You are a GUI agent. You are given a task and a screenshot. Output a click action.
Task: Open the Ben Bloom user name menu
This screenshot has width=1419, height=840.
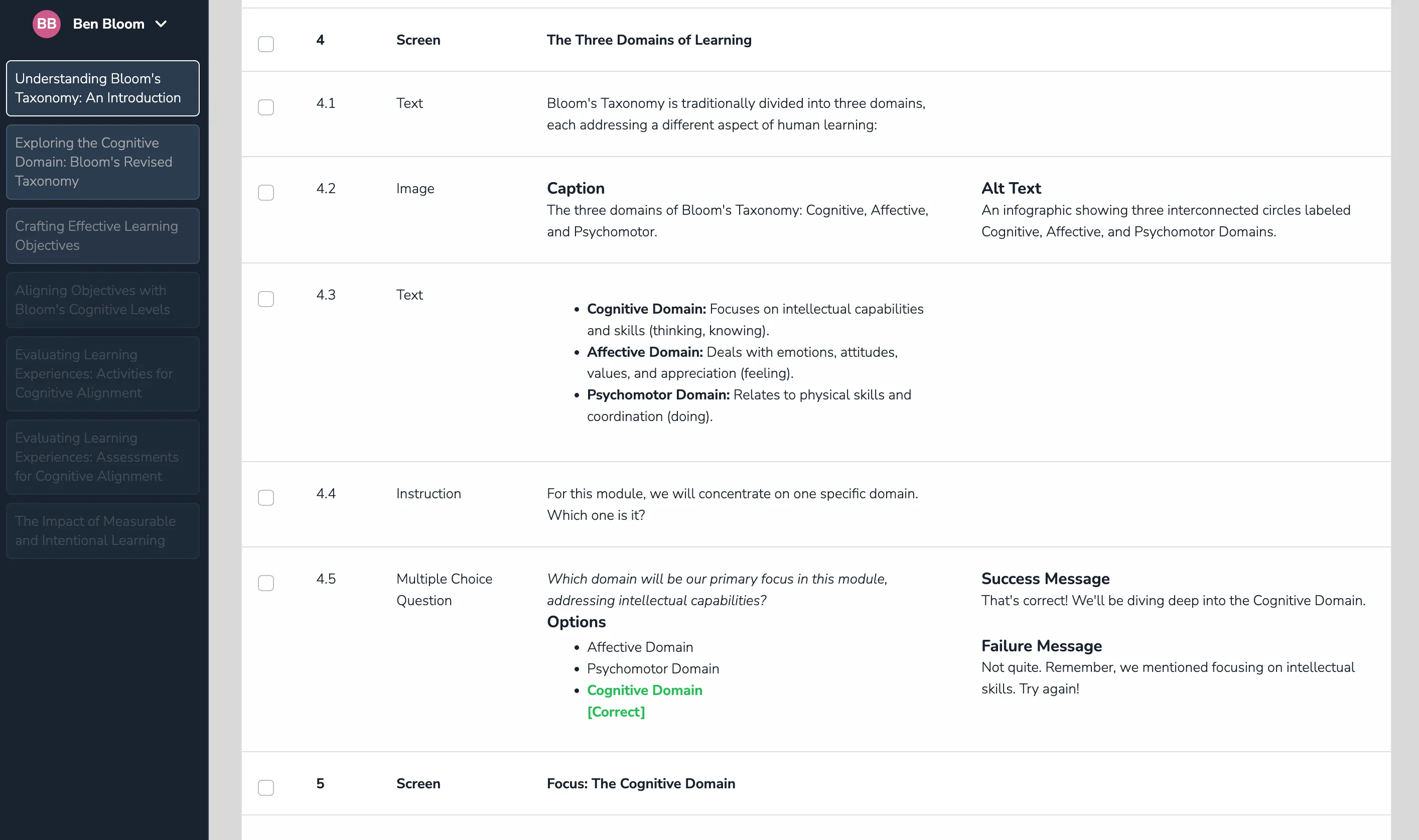[109, 24]
